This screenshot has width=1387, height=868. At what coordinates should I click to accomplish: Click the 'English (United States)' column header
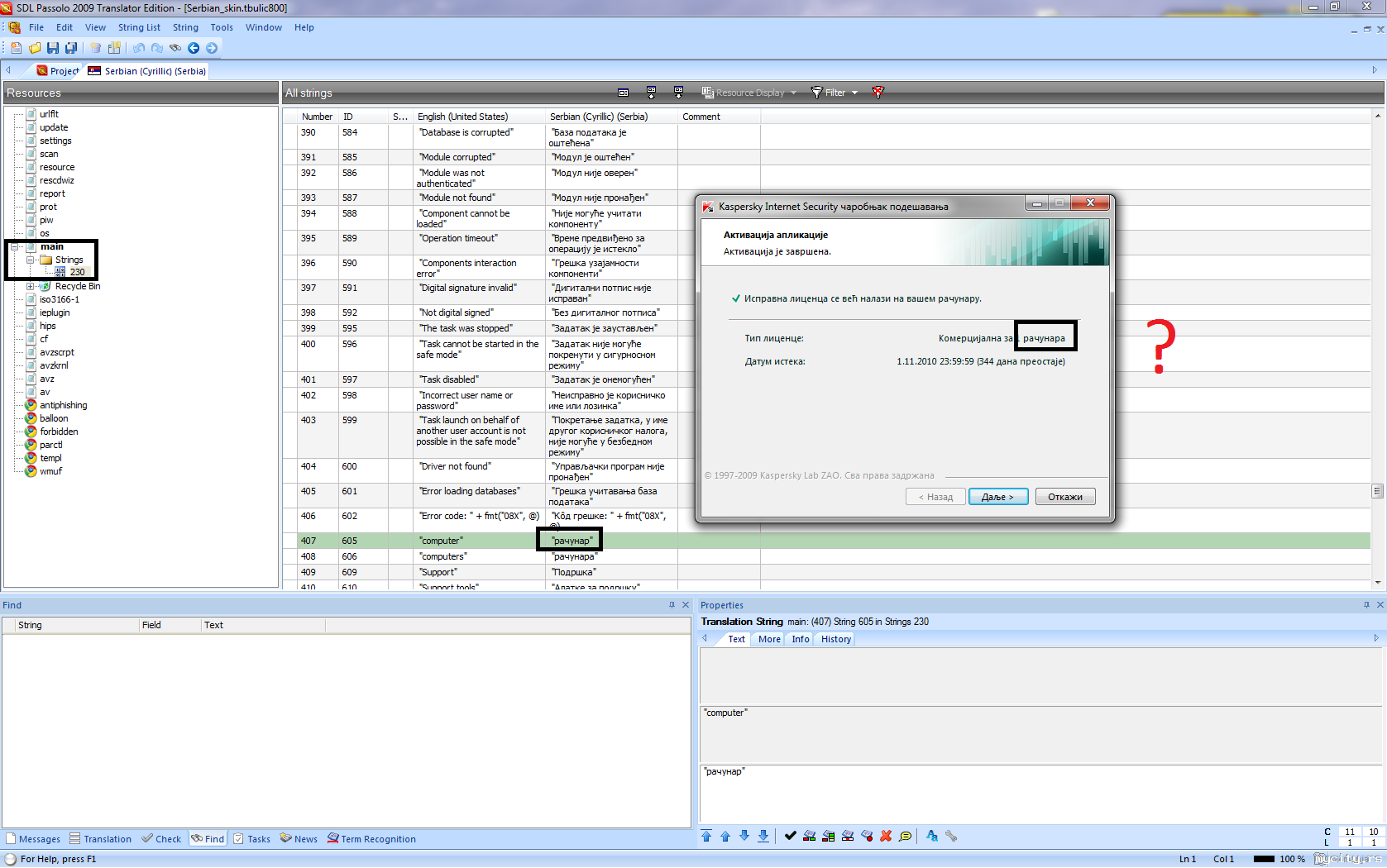[479, 117]
